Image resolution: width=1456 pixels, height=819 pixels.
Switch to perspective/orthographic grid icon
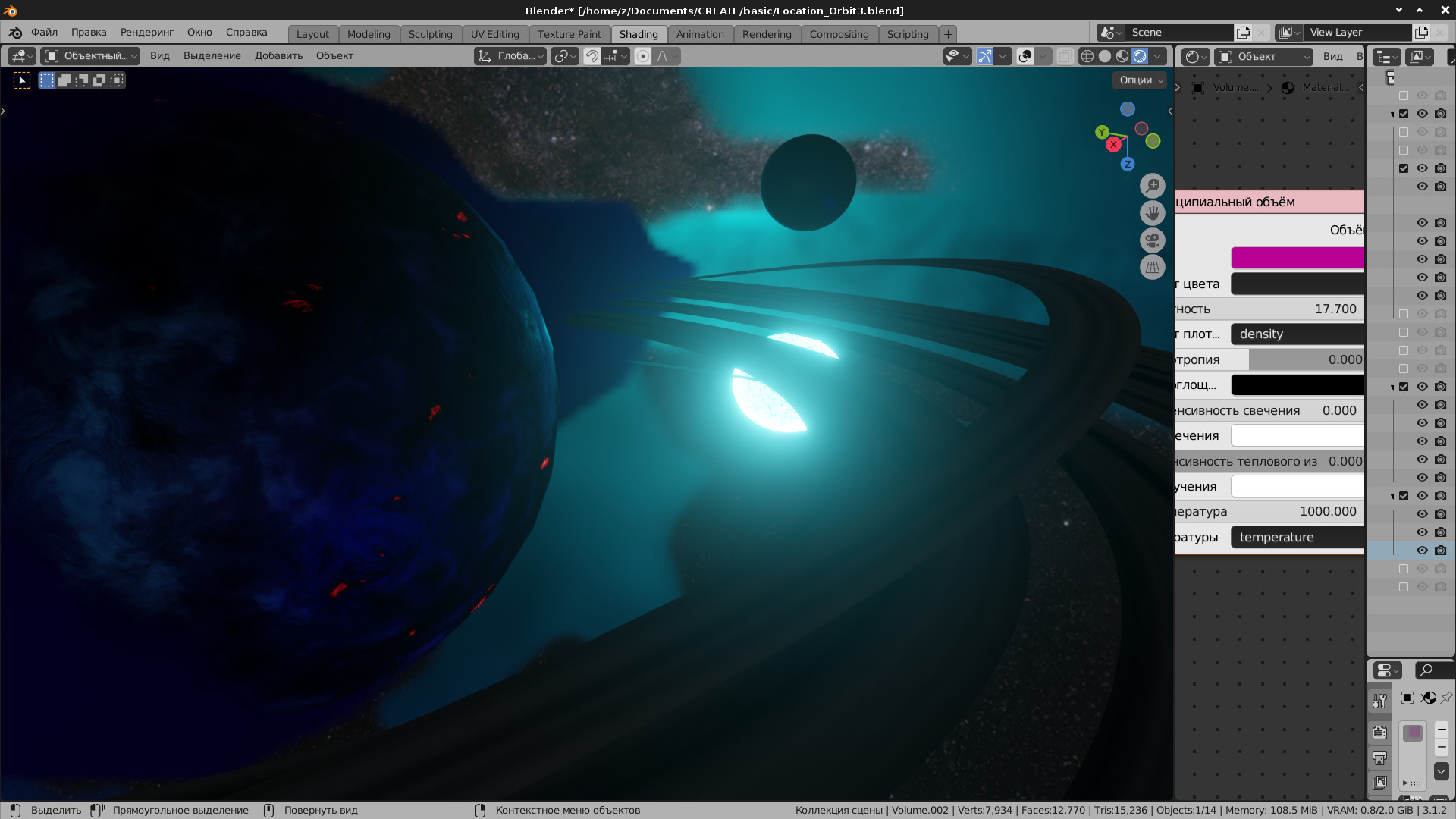(x=1152, y=267)
